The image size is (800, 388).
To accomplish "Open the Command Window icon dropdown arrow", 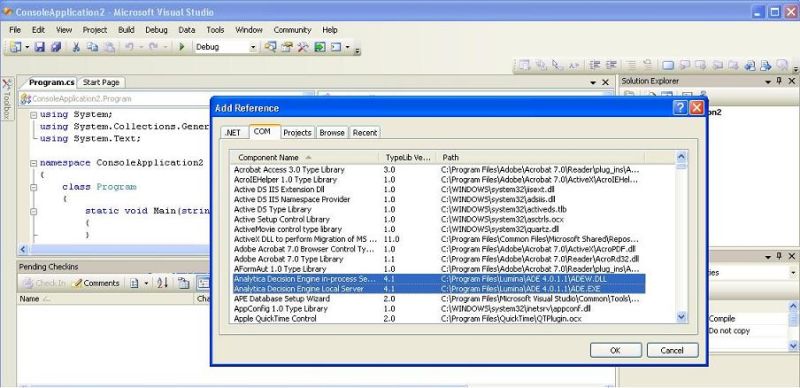I will [347, 47].
